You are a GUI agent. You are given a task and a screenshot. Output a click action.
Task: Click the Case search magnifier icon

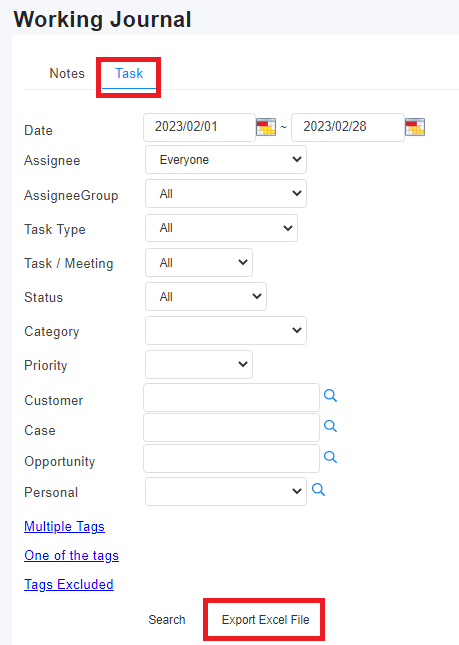(330, 426)
